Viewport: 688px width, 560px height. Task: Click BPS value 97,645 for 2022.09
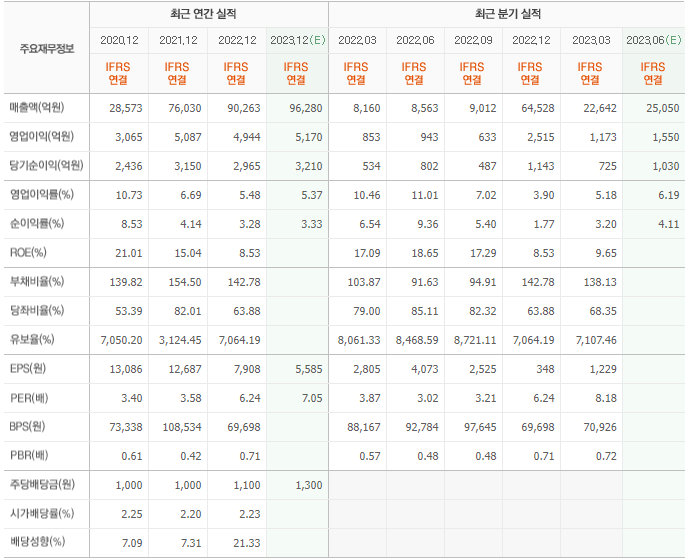480,427
